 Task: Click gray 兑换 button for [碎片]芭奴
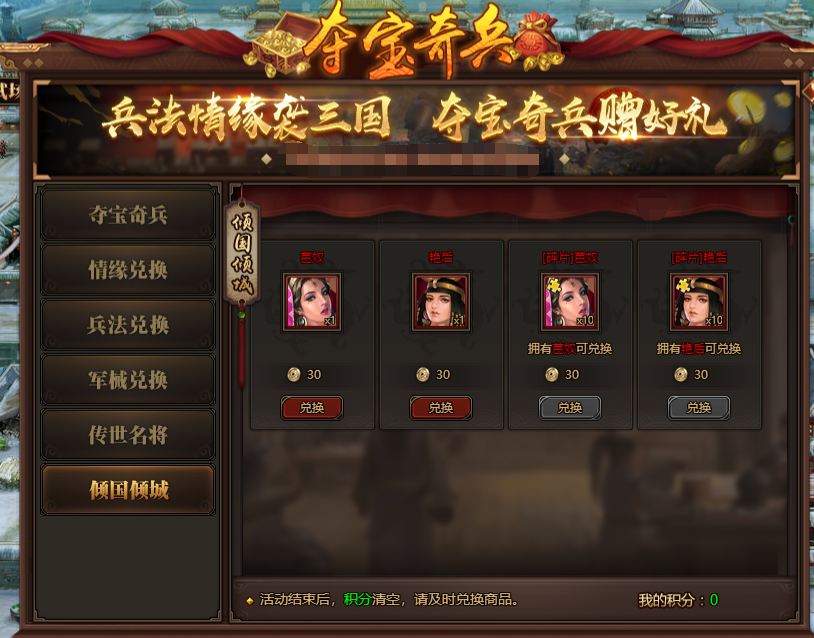[569, 408]
